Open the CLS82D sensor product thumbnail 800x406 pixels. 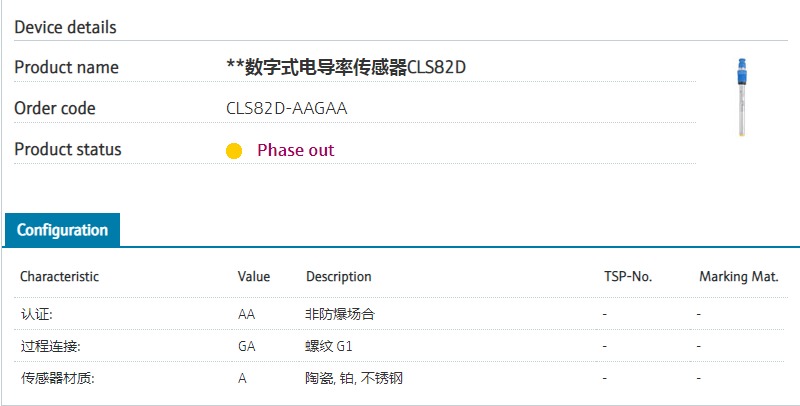pos(743,96)
